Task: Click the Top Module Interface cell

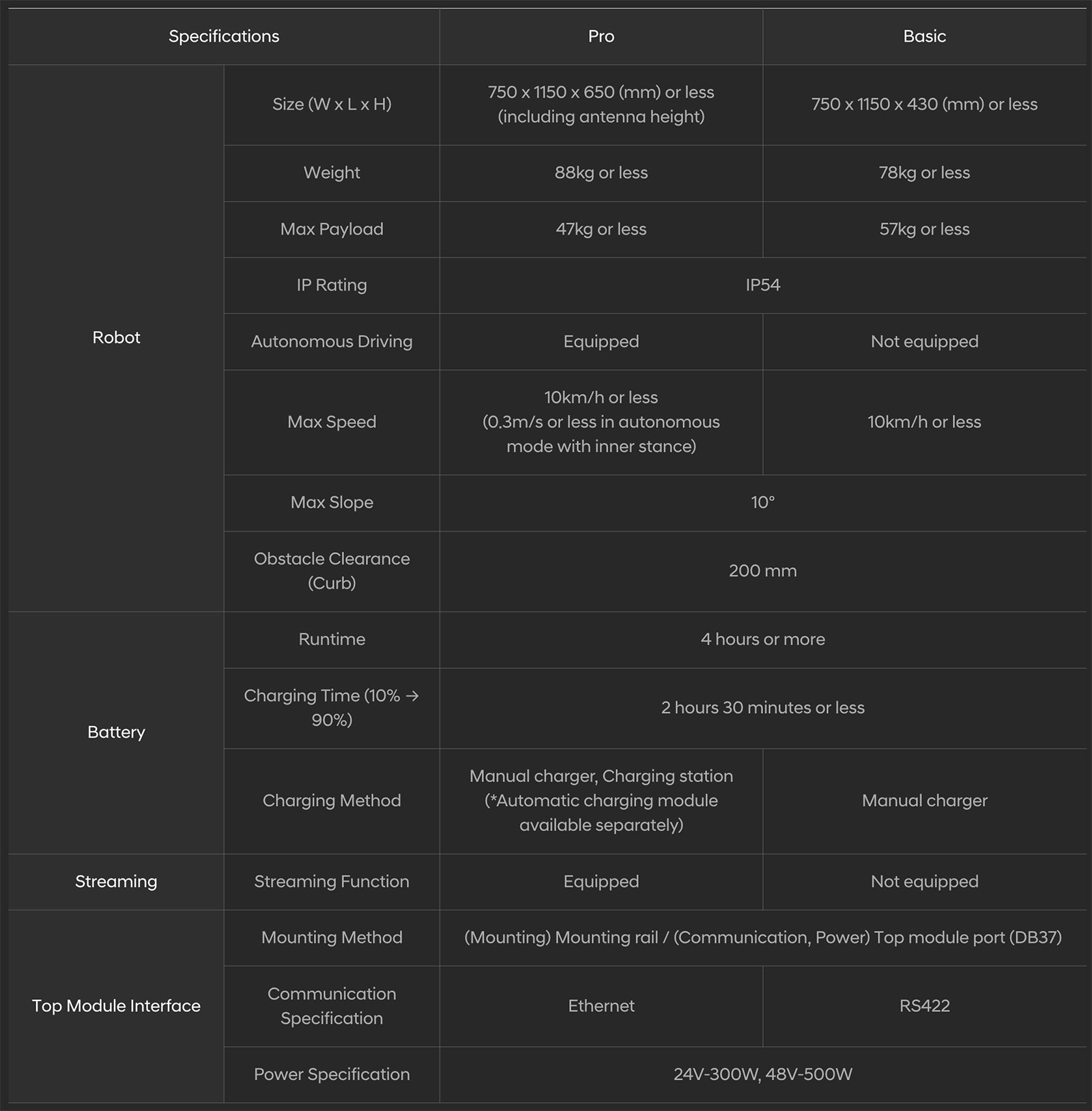Action: (116, 1006)
